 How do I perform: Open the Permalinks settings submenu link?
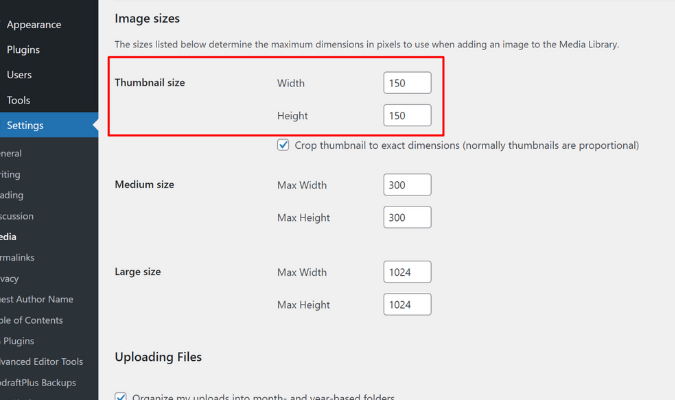point(17,257)
